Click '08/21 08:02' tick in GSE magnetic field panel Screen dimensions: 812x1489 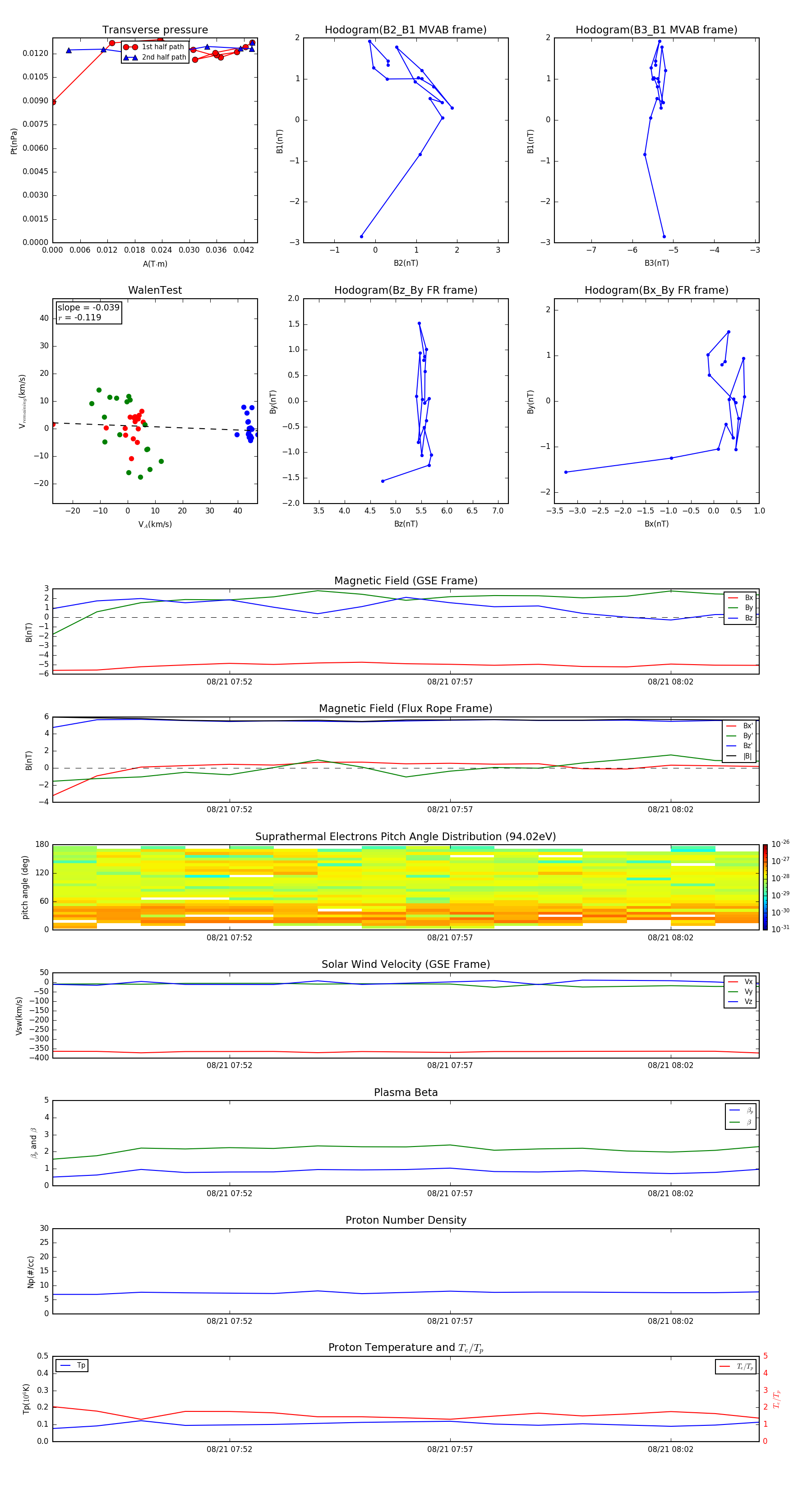tap(670, 681)
